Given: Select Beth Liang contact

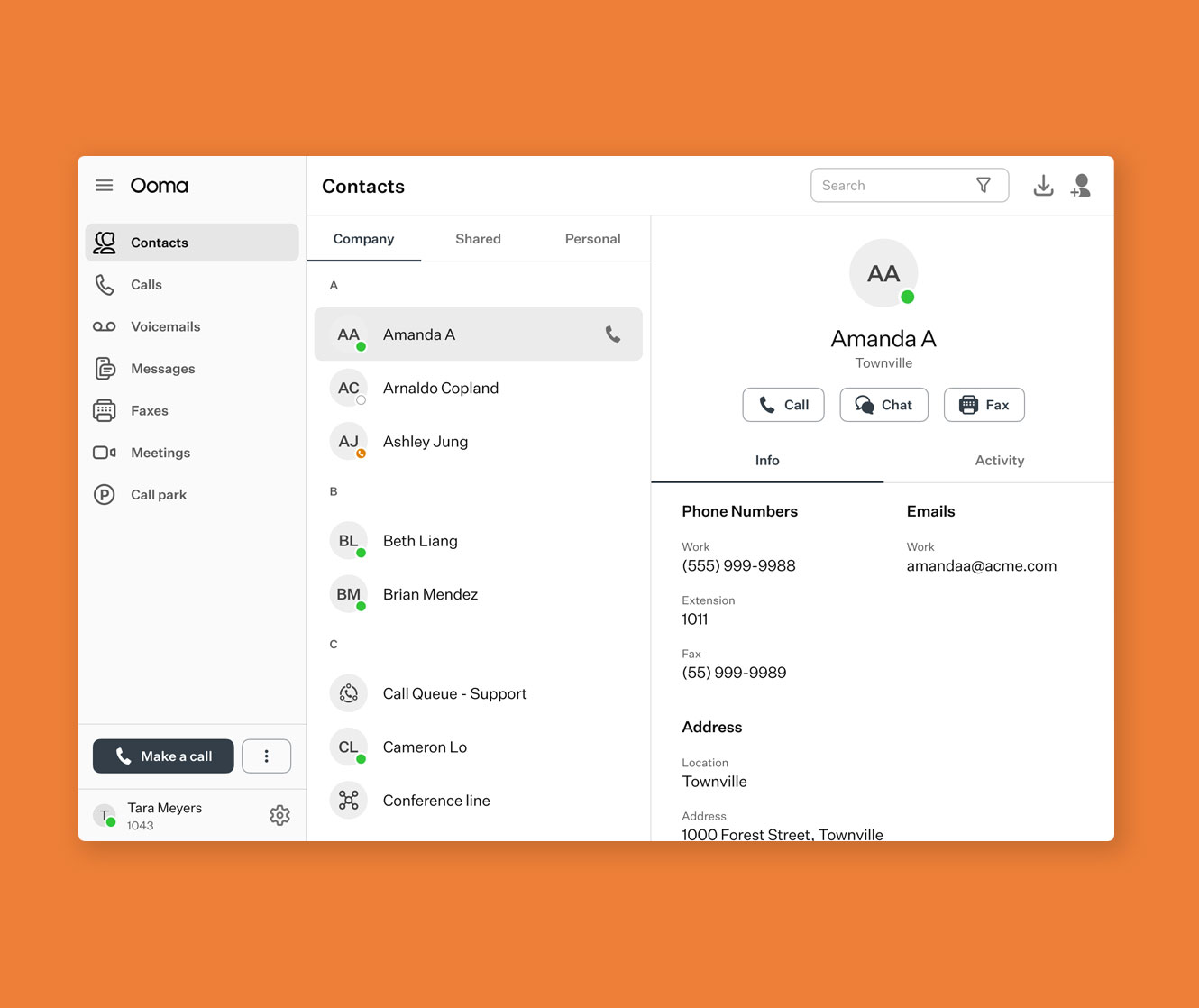Looking at the screenshot, I should (479, 541).
